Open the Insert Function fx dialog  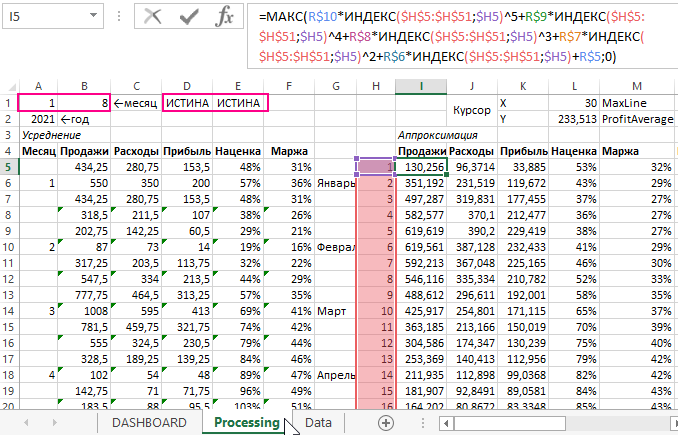click(225, 17)
